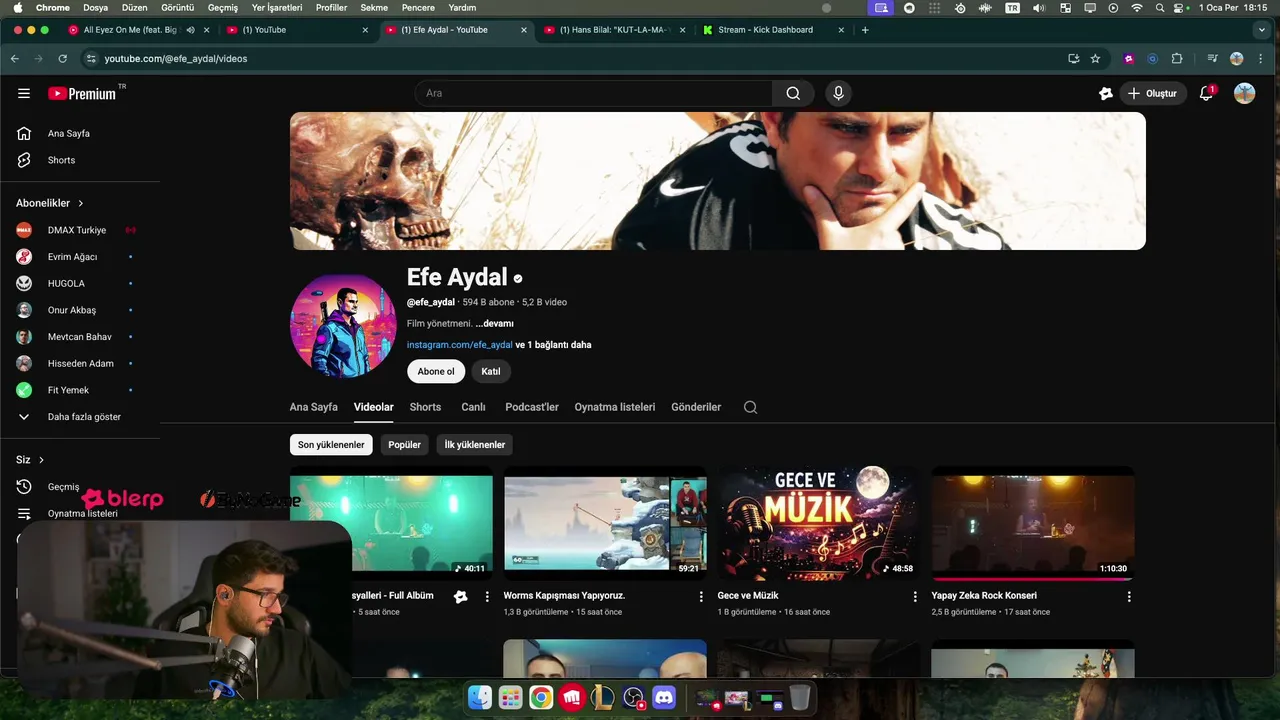Open site information icon in address bar
The width and height of the screenshot is (1280, 720).
(x=91, y=59)
